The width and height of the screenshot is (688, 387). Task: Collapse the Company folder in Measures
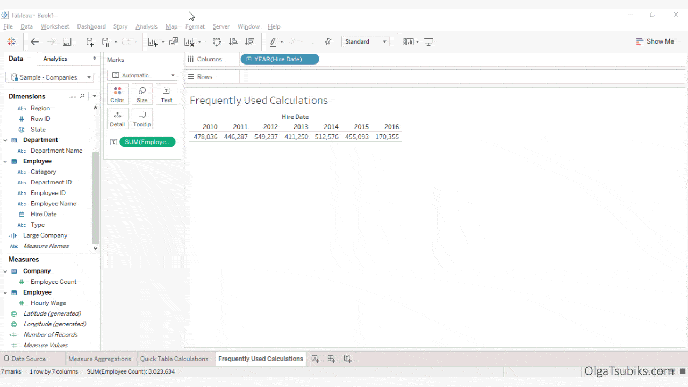[x=5, y=271]
